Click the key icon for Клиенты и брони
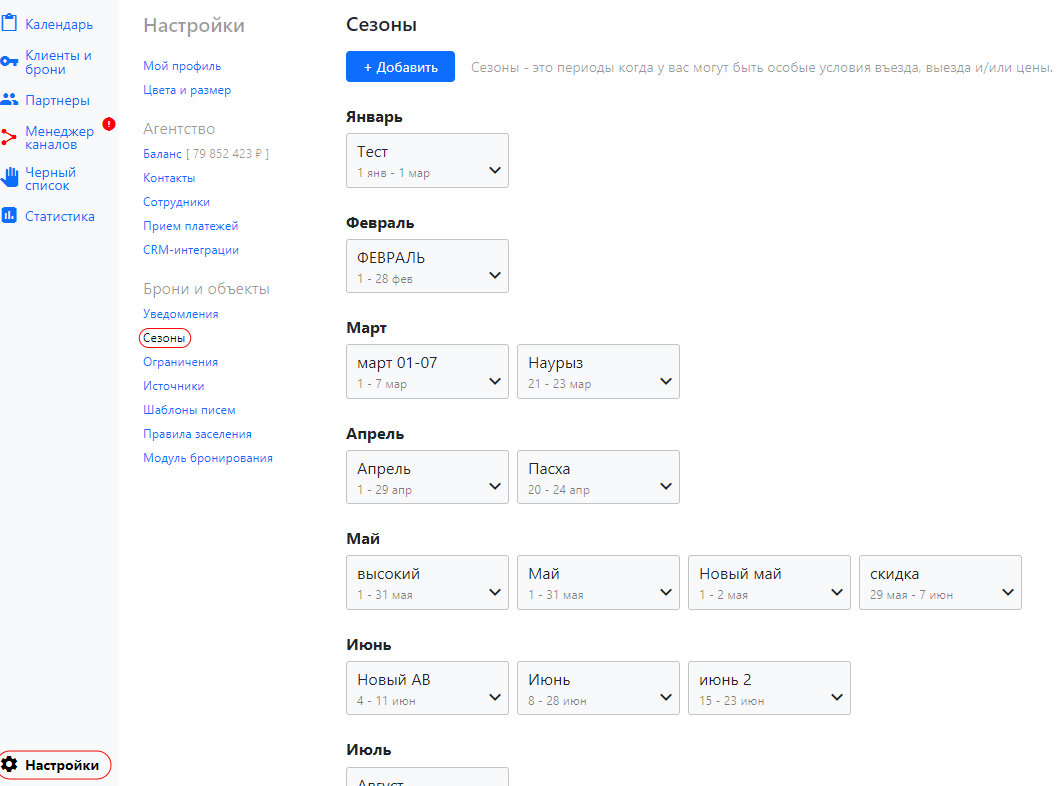 coord(9,62)
